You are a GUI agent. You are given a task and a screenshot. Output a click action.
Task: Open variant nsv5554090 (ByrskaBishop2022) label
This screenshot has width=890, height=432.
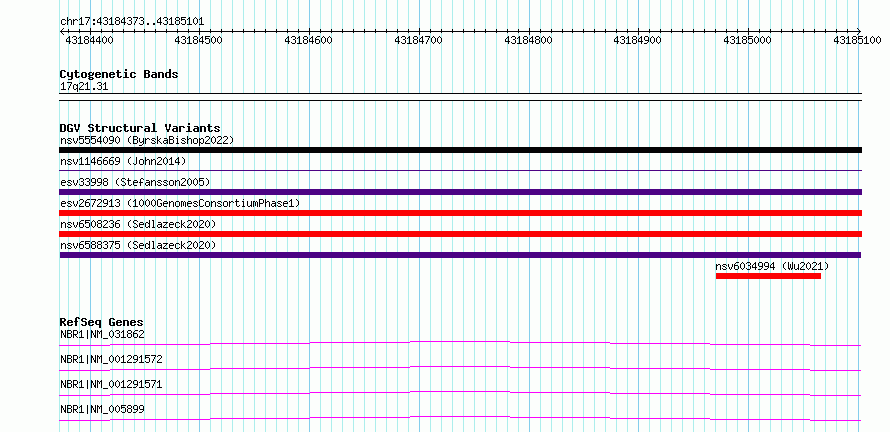pos(146,140)
